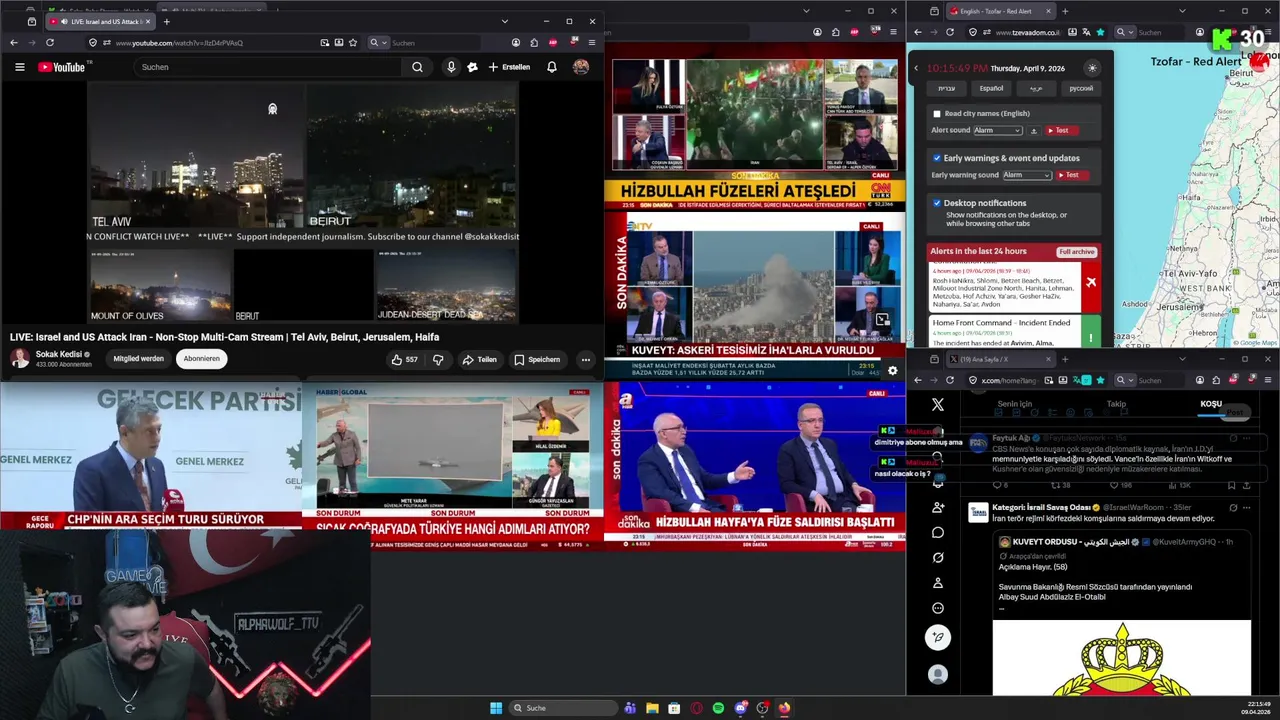Toggle light theme sun icon in Tzofar panel
The width and height of the screenshot is (1280, 720).
(x=1092, y=68)
